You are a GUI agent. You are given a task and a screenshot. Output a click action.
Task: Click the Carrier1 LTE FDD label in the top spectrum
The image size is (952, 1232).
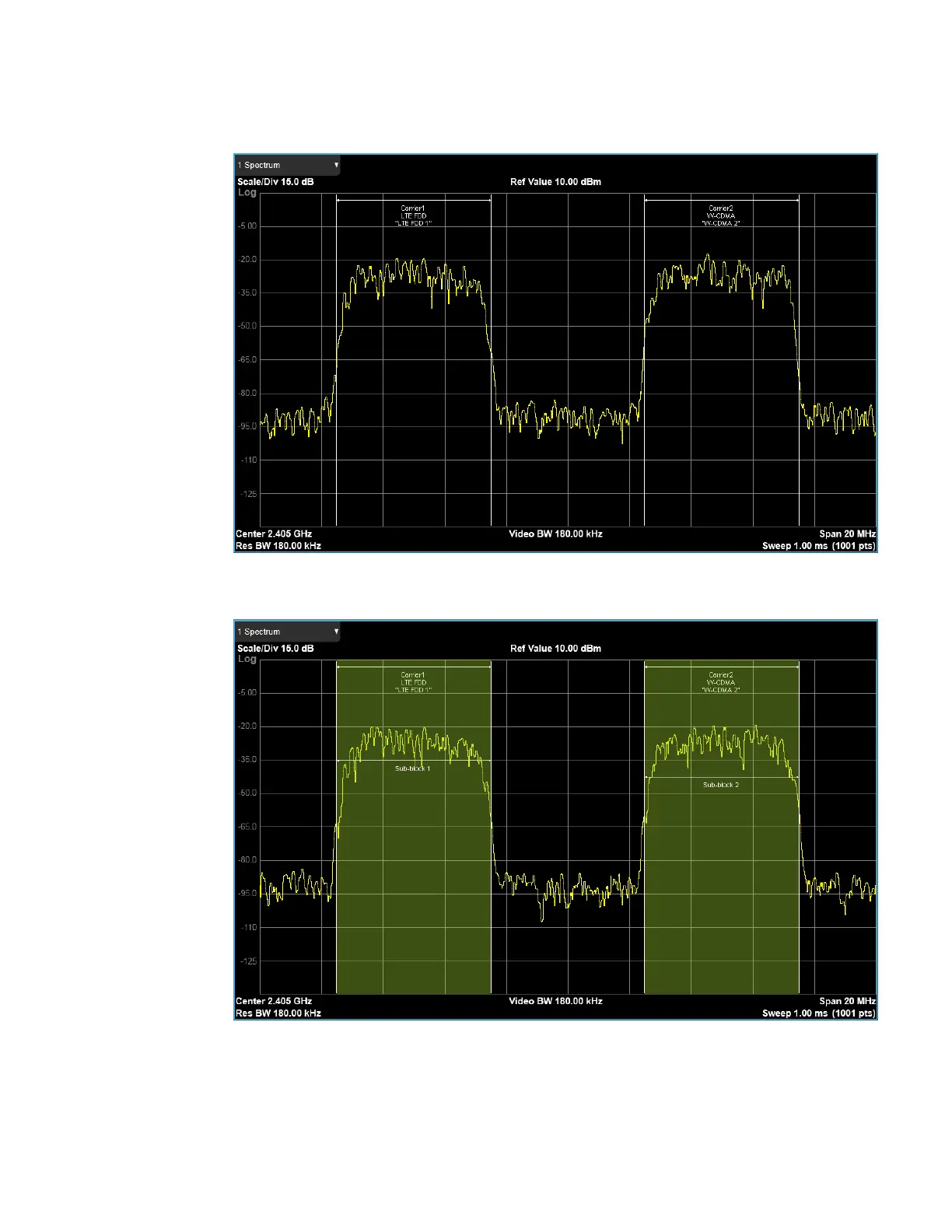pyautogui.click(x=413, y=215)
